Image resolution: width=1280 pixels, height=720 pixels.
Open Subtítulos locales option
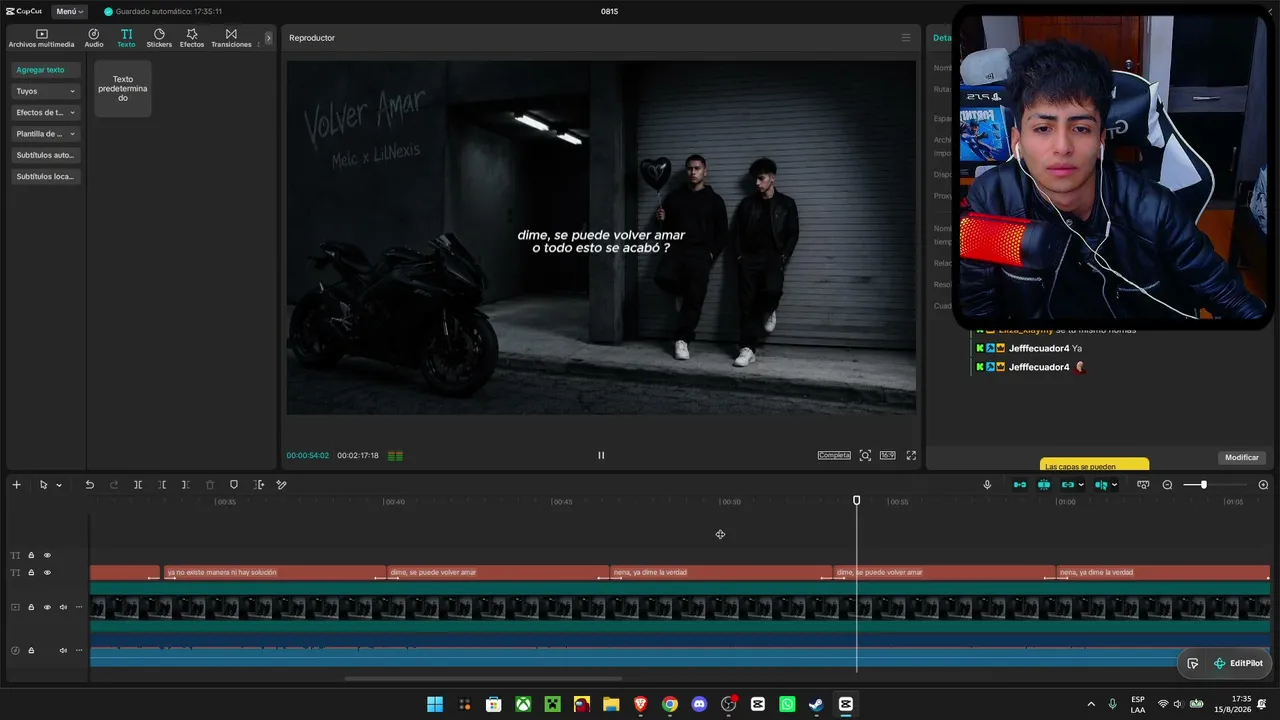(x=46, y=176)
